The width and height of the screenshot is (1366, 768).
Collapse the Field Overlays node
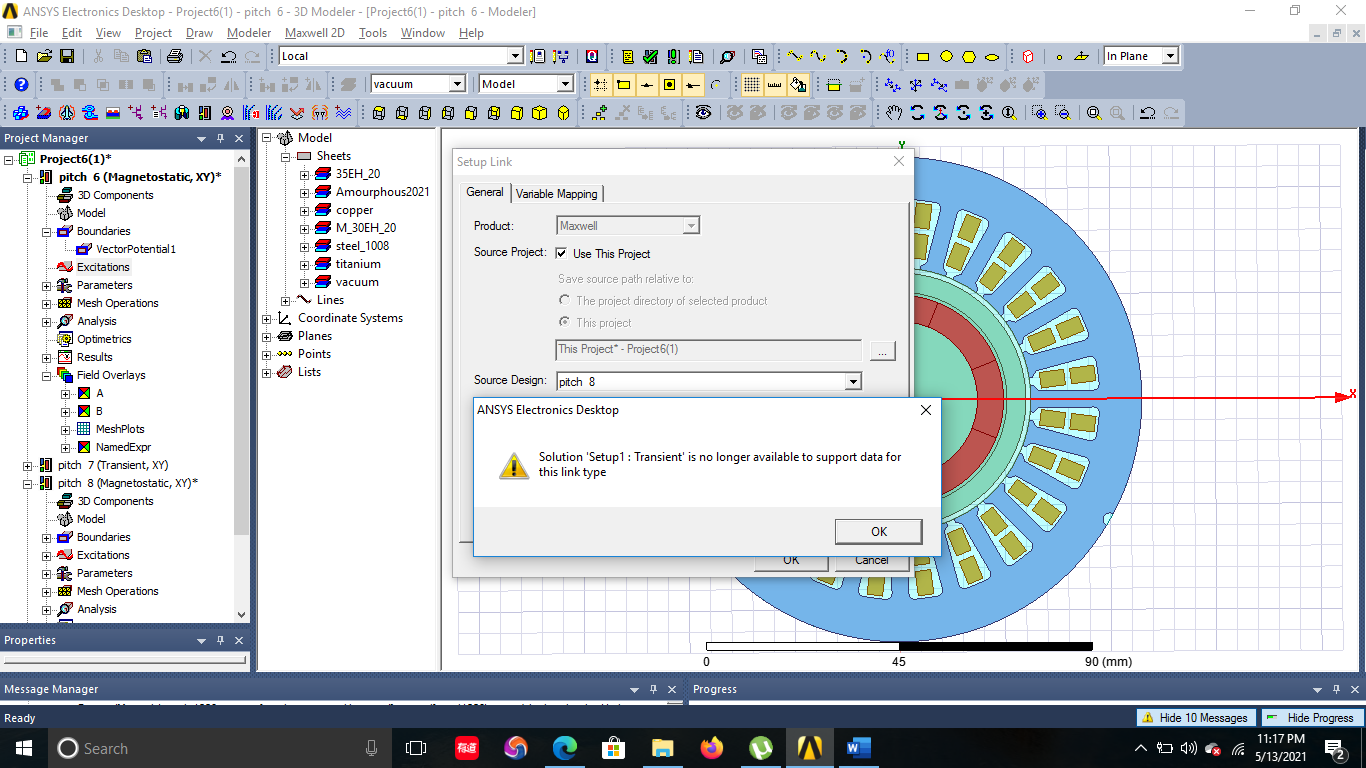pos(47,375)
